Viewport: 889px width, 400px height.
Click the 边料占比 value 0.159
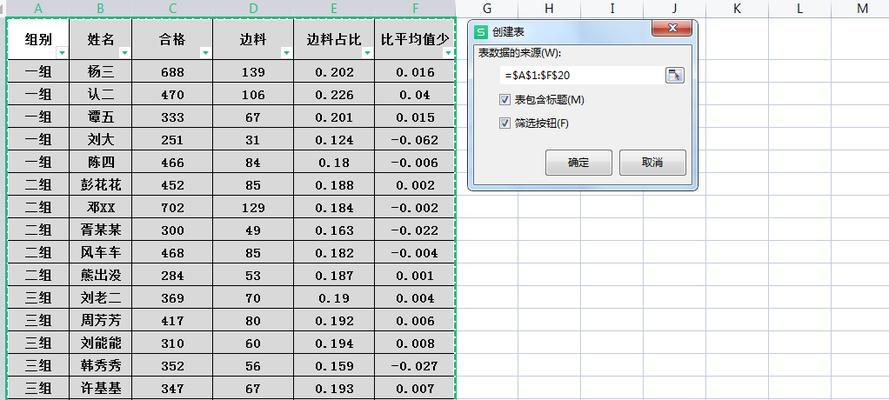335,366
